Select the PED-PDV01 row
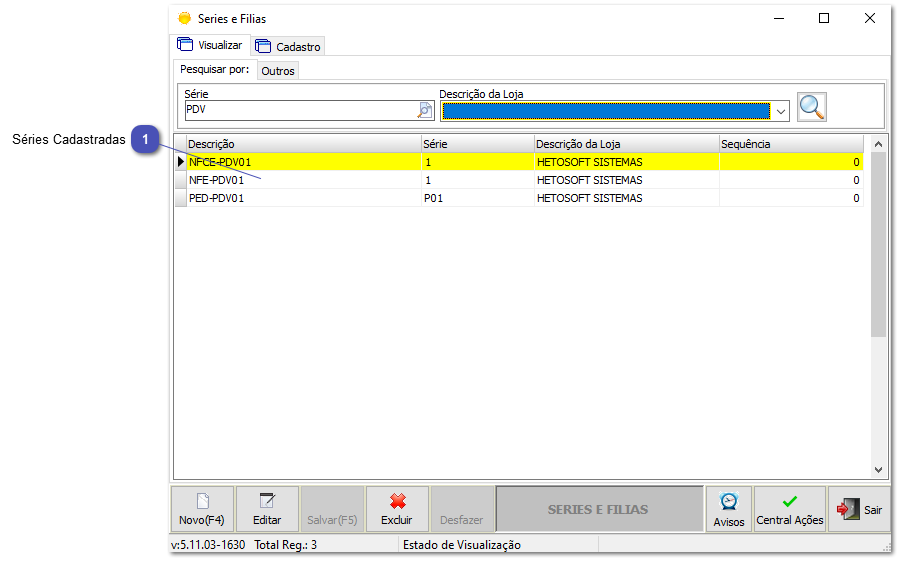Image resolution: width=900 pixels, height=561 pixels. [x=519, y=198]
